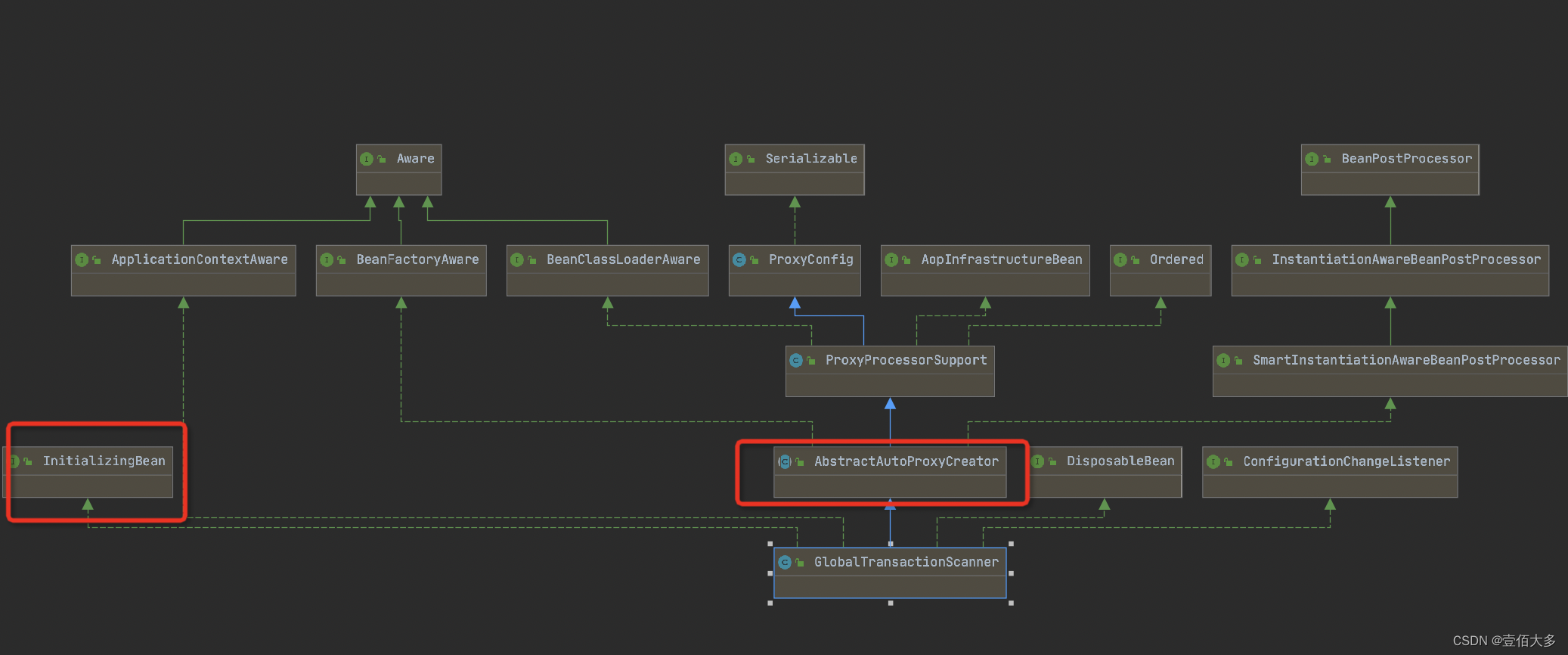The width and height of the screenshot is (1568, 655).
Task: Select the GlobalTransactionScanner label
Action: [x=906, y=562]
